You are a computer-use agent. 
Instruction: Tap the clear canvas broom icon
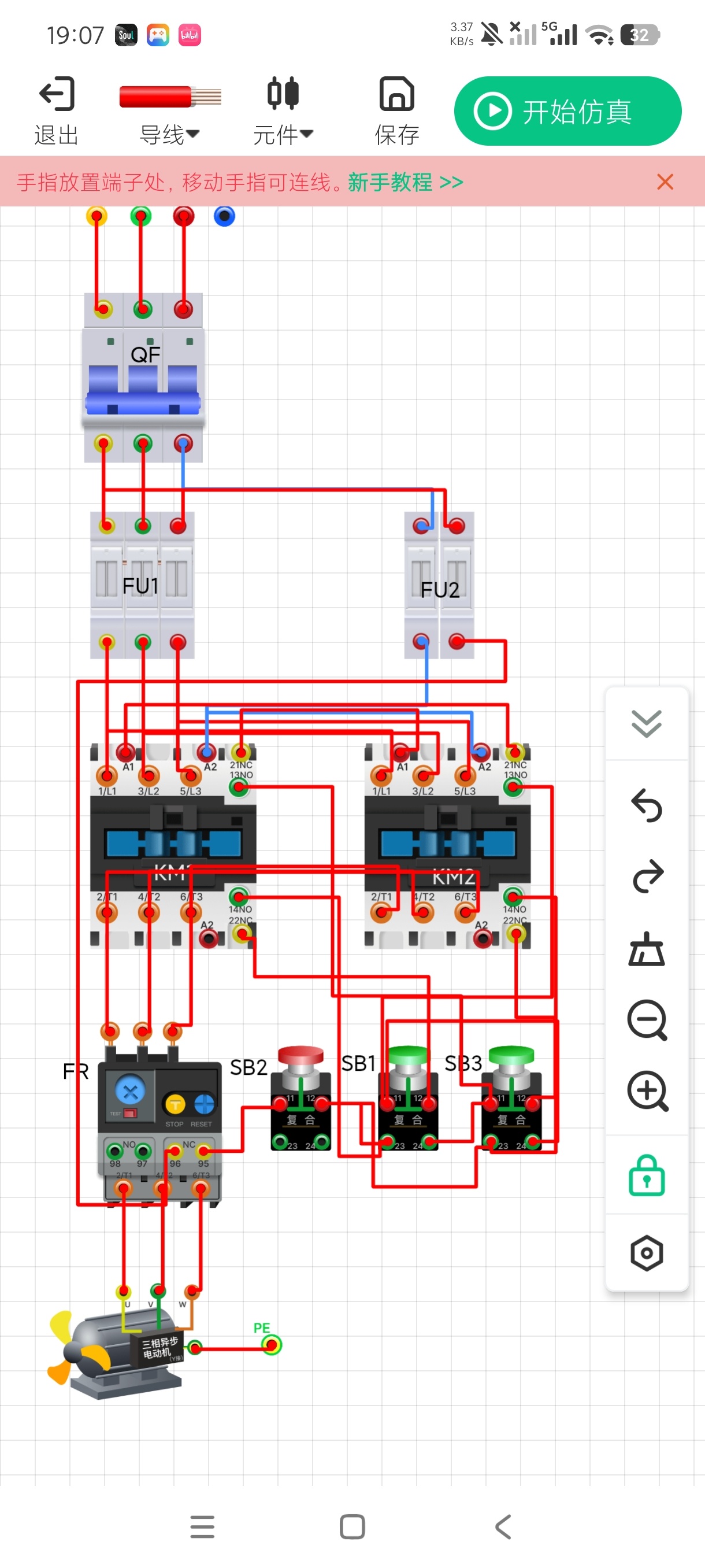[647, 948]
